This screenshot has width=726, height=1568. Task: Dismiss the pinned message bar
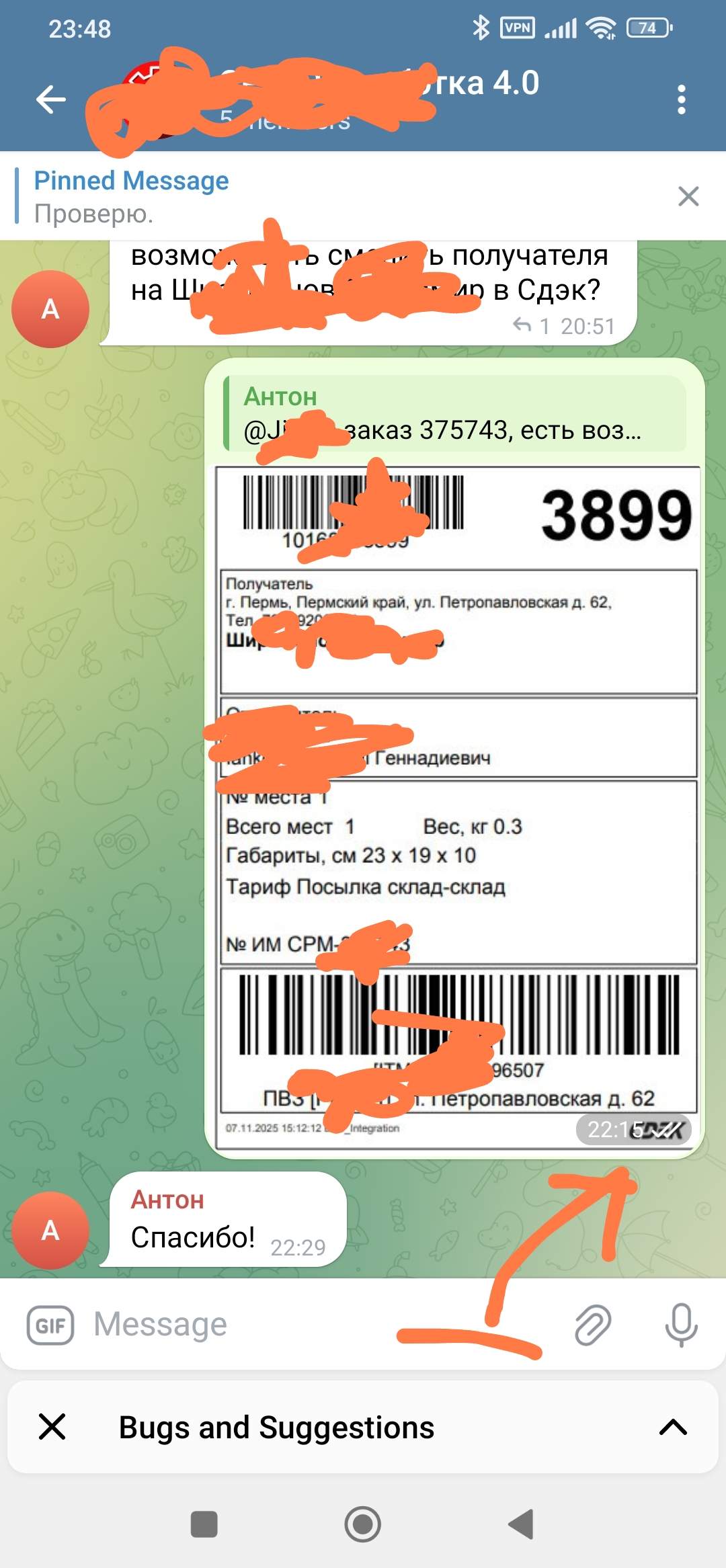pyautogui.click(x=688, y=196)
